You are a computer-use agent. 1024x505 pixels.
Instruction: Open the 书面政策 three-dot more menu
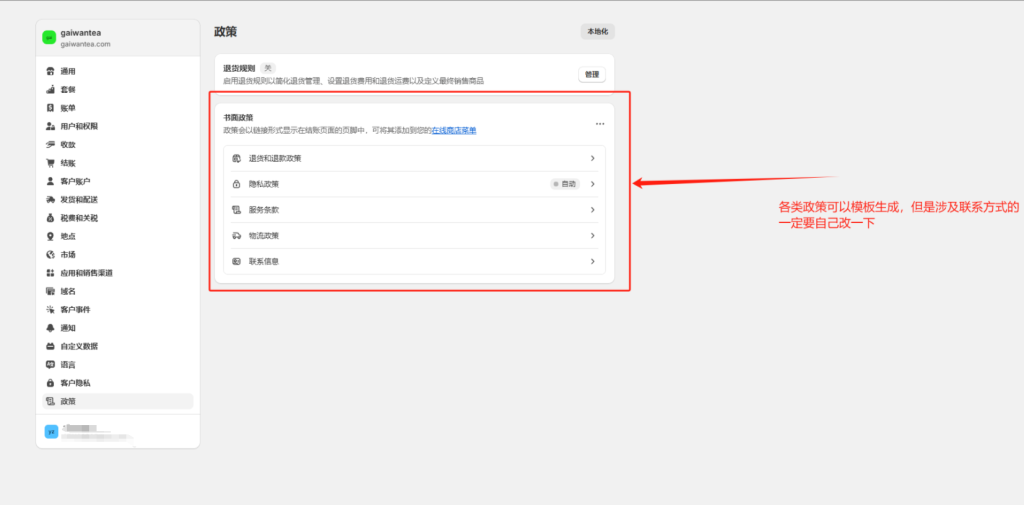[x=600, y=124]
